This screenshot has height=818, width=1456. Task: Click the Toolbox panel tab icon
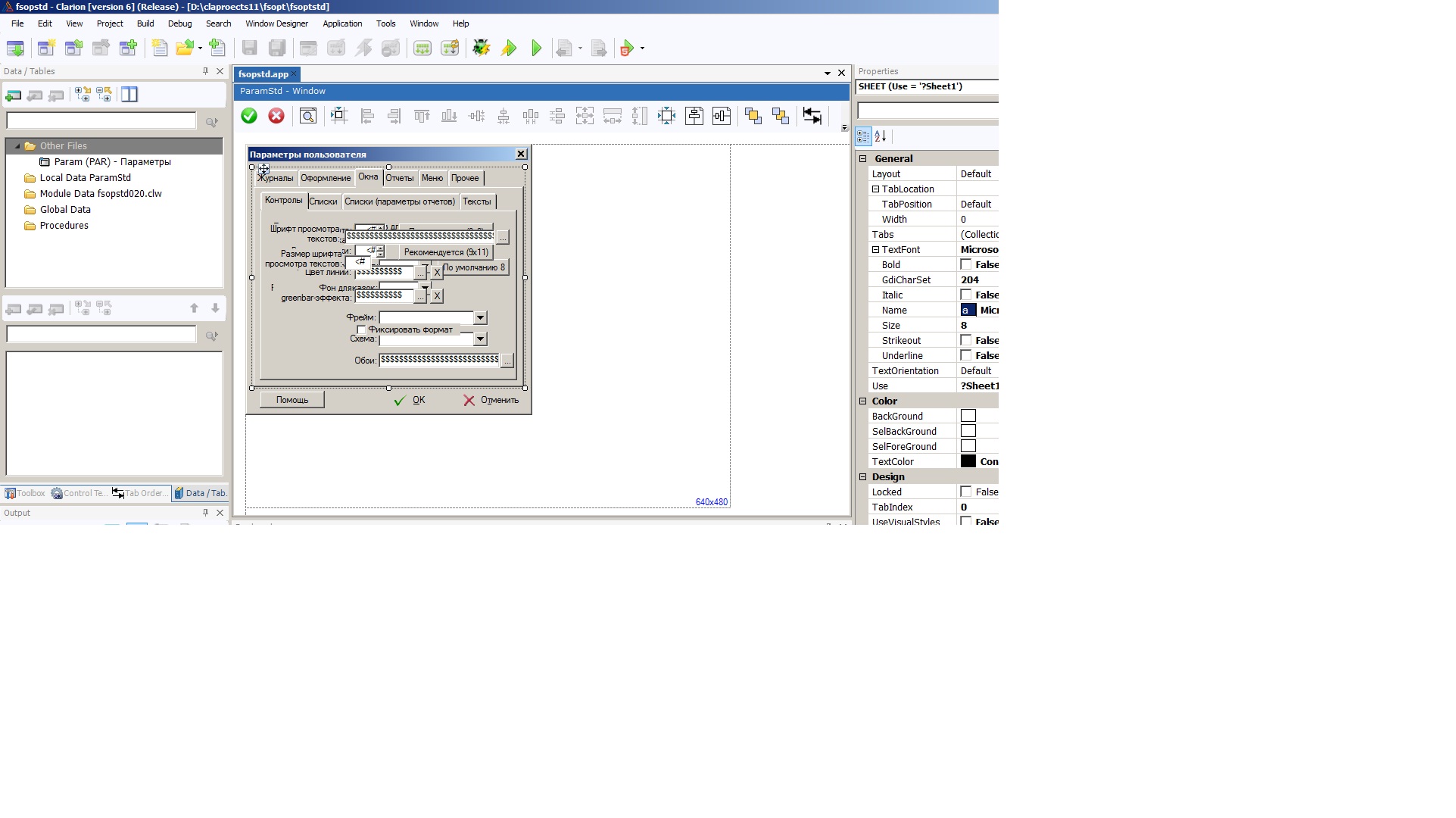click(x=11, y=493)
